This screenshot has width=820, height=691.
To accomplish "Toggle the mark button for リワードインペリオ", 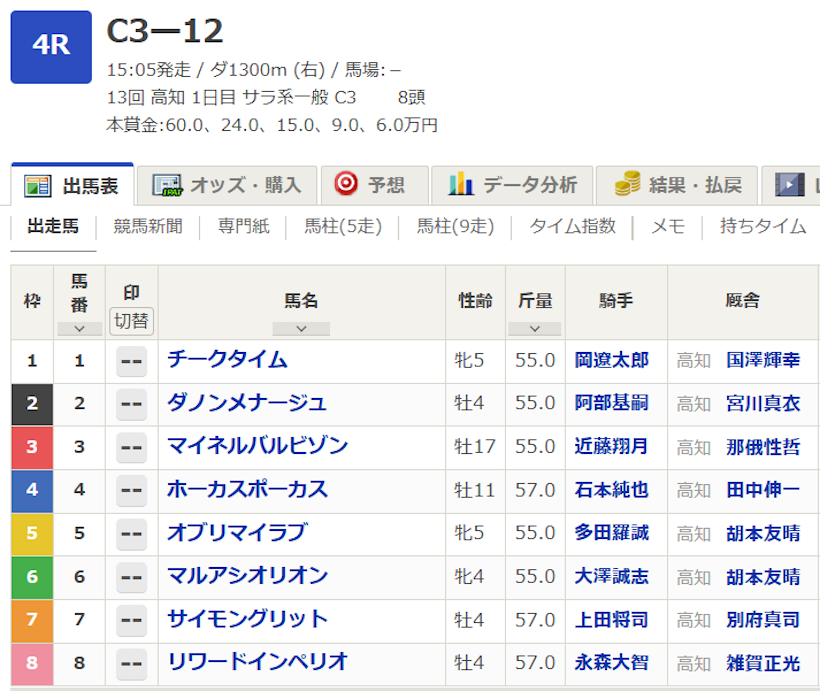I will click(131, 663).
